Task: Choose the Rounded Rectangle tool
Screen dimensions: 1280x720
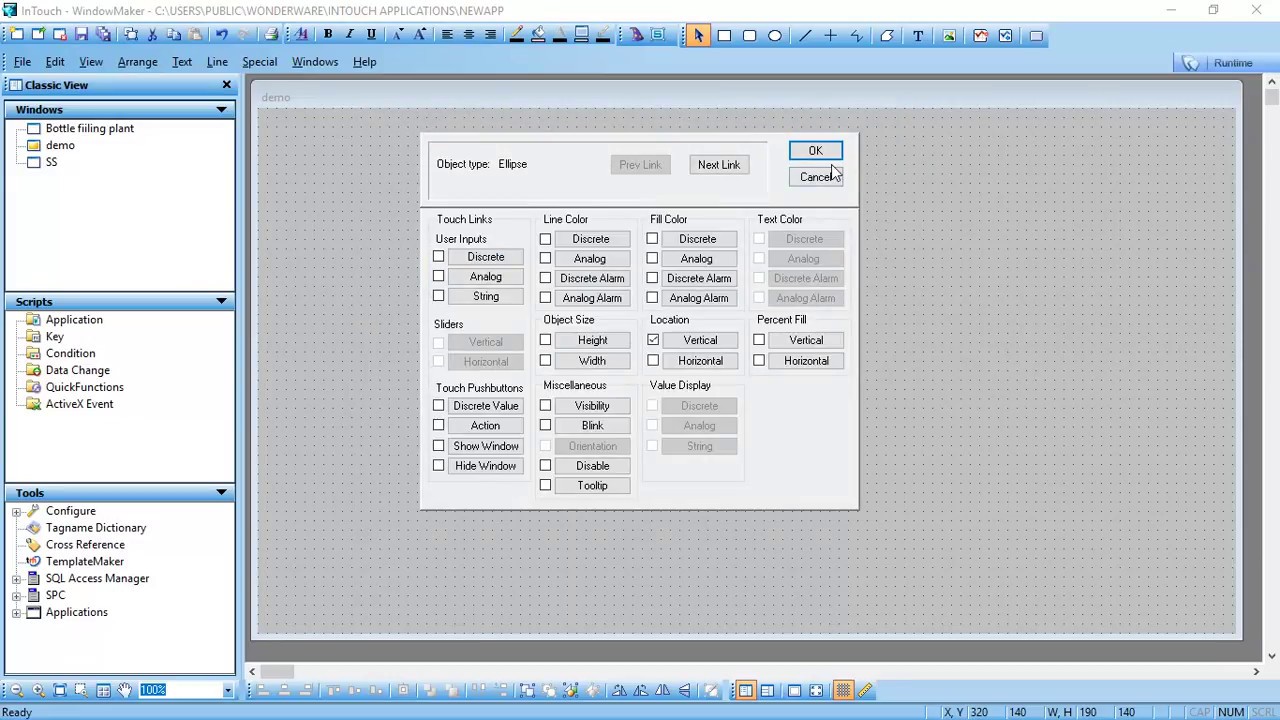Action: [749, 36]
